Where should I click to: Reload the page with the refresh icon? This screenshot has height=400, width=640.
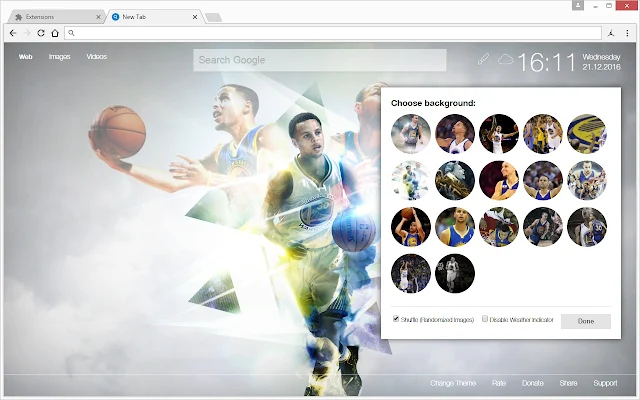coord(41,33)
